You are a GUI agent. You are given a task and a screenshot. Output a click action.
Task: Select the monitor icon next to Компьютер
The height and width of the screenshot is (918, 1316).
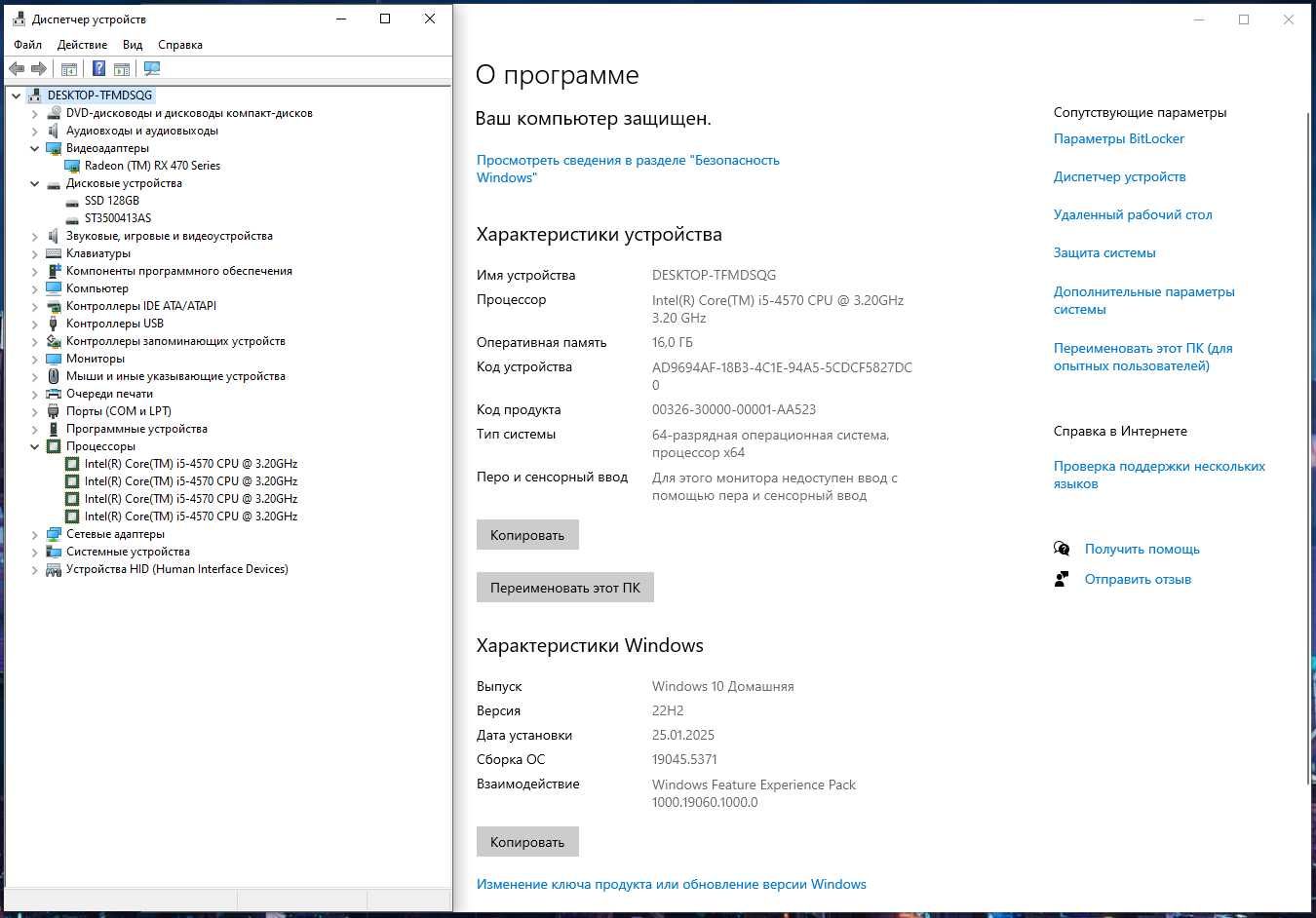pyautogui.click(x=54, y=288)
